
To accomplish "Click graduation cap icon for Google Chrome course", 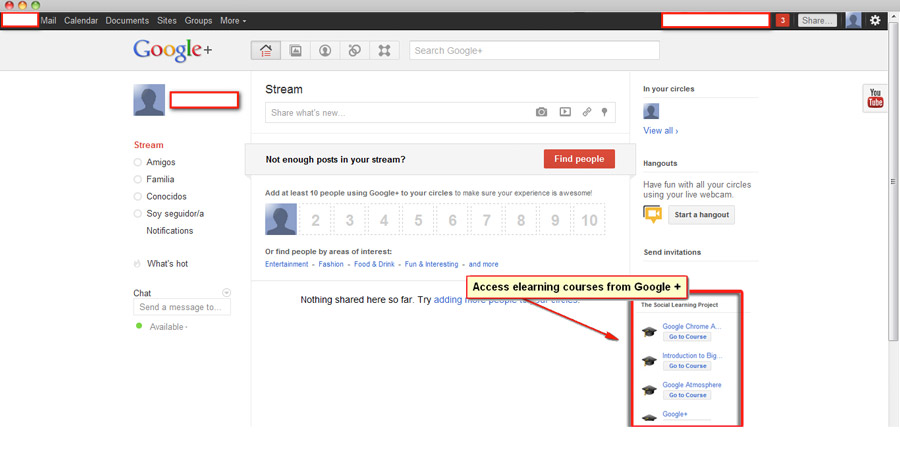I will click(649, 331).
